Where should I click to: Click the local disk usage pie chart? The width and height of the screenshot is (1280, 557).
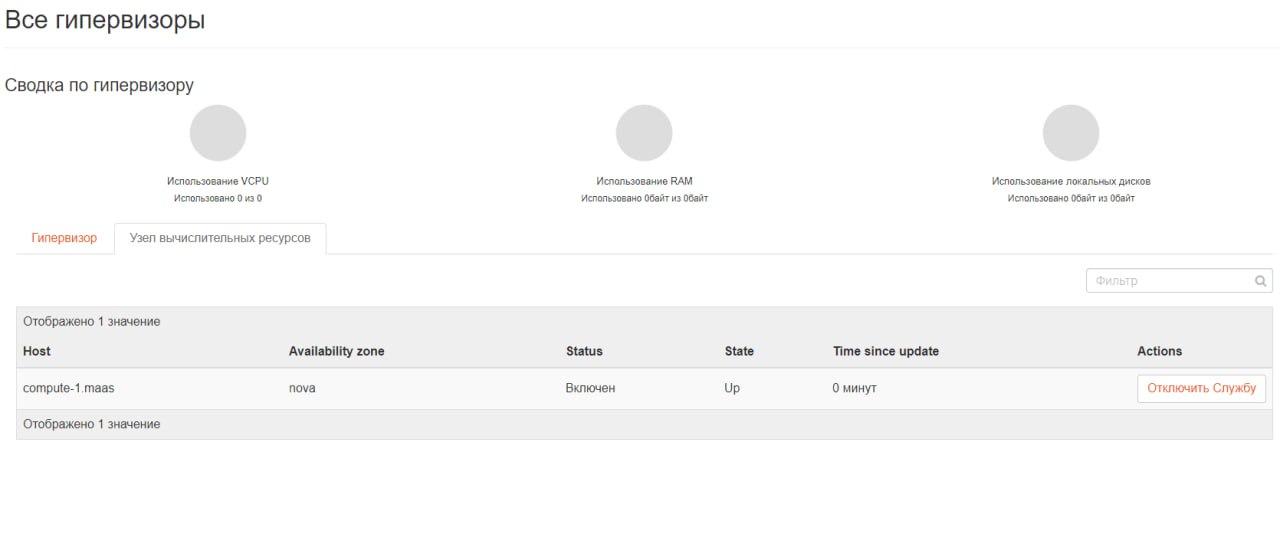pos(1071,133)
